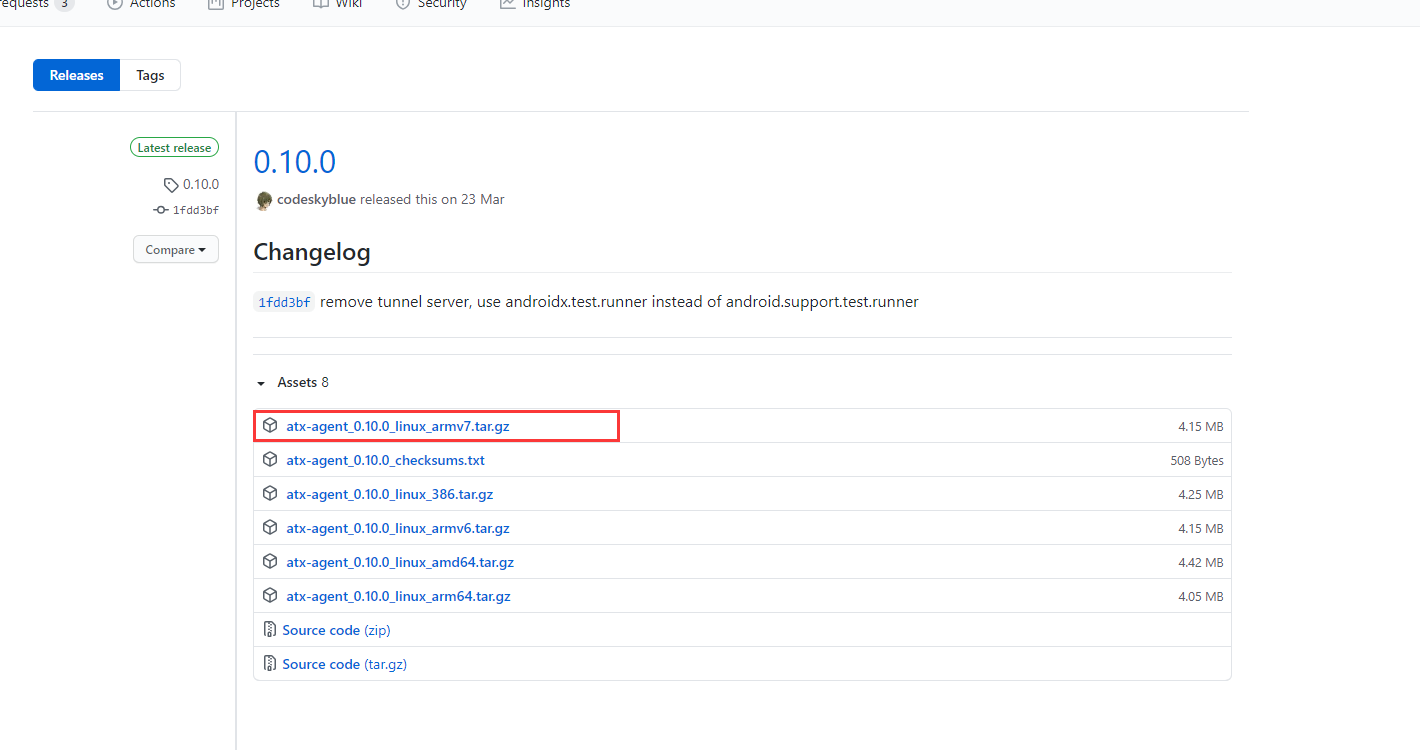Image resolution: width=1420 pixels, height=750 pixels.
Task: Click the Latest release badge
Action: [x=174, y=147]
